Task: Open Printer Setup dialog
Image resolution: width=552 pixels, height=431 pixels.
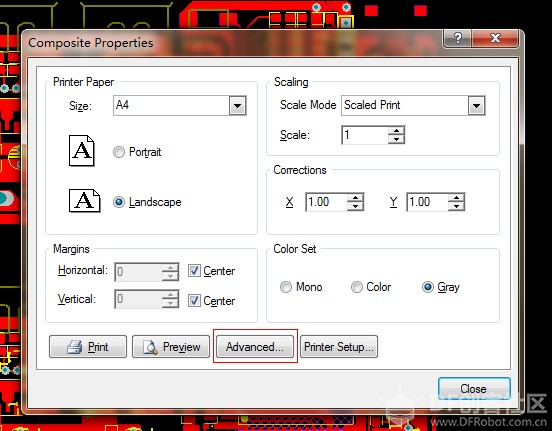Action: pos(339,347)
